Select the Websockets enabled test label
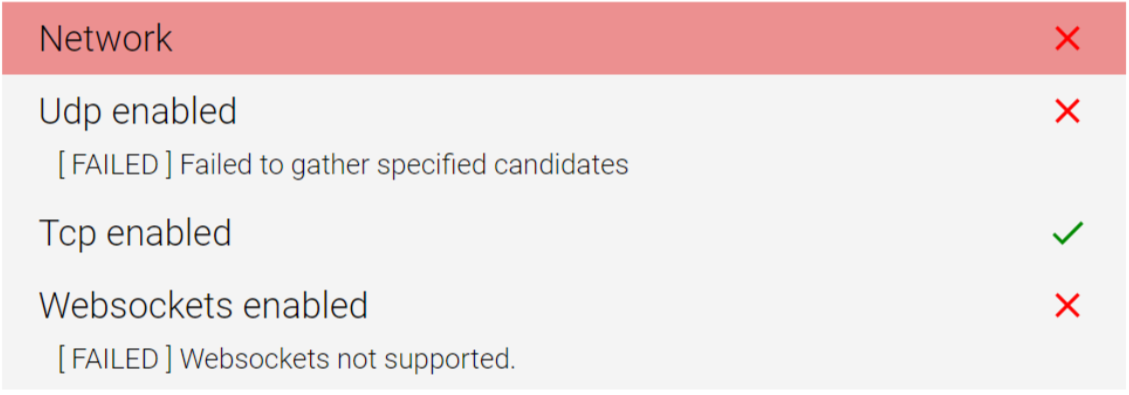This screenshot has height=395, width=1129. click(x=203, y=307)
